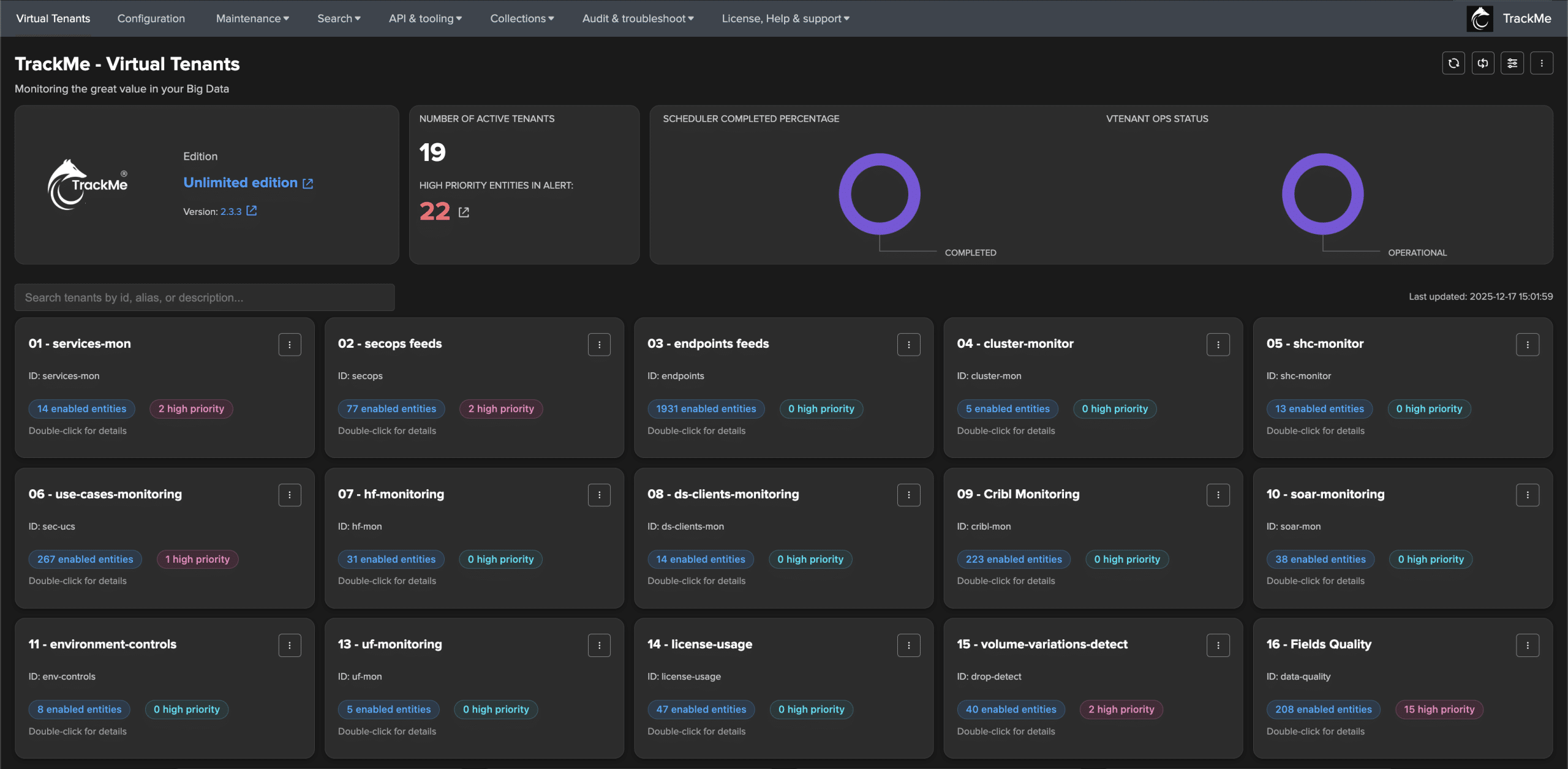The image size is (1568, 769).
Task: Open the sliders settings icon in header
Action: 1512,63
